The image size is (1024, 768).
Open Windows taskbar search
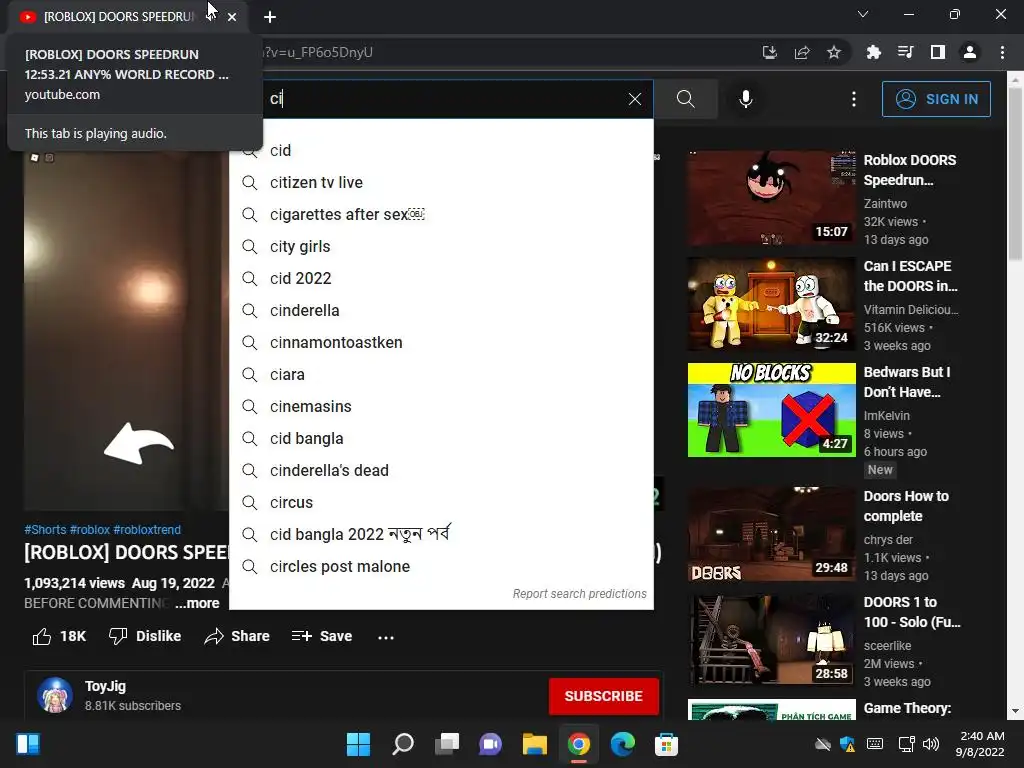pyautogui.click(x=402, y=744)
